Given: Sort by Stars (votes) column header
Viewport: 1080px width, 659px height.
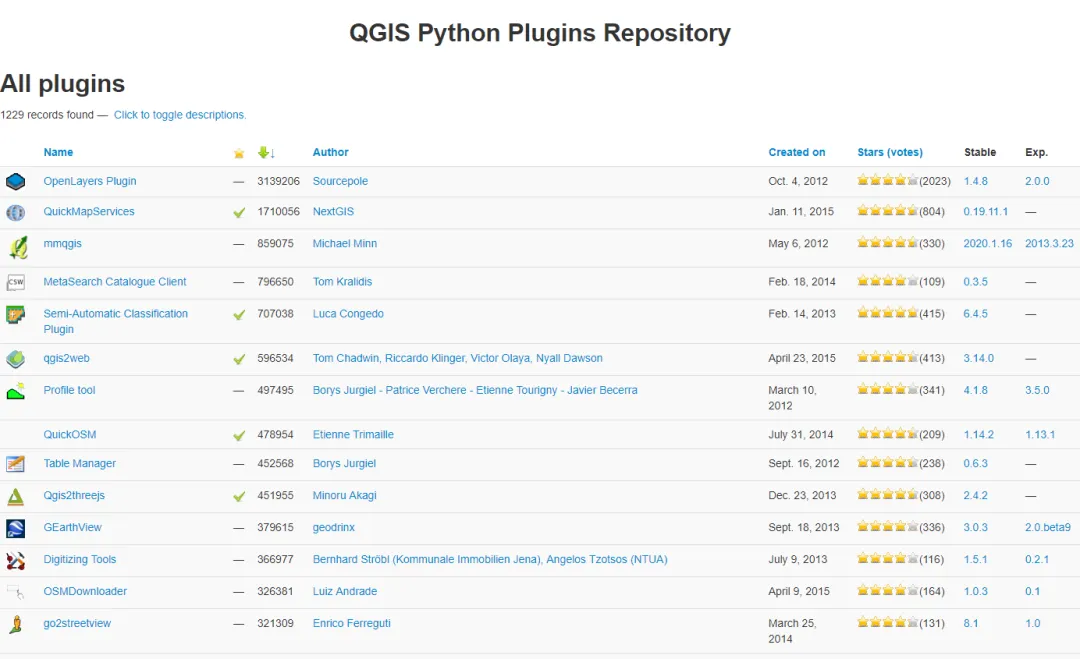Looking at the screenshot, I should [x=889, y=153].
